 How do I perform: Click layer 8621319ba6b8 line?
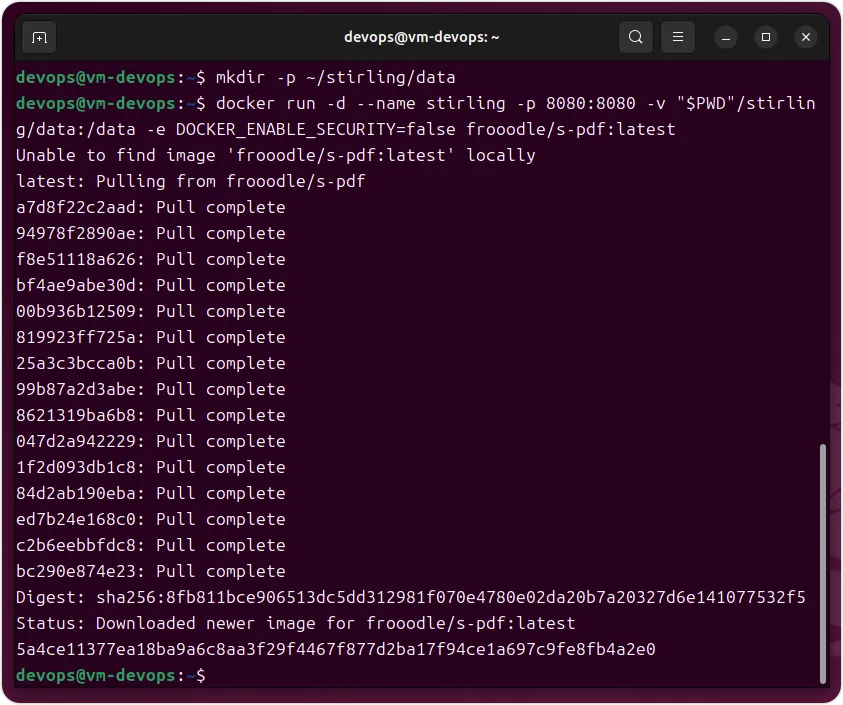[151, 415]
